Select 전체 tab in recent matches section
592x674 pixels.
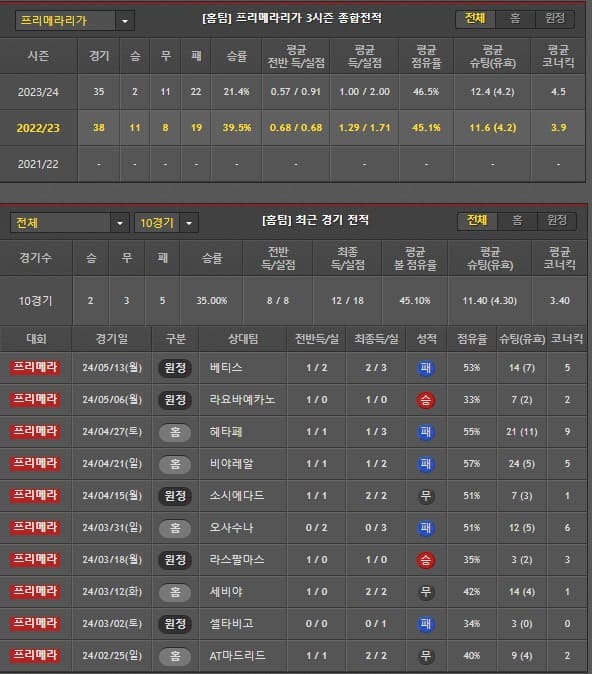point(477,221)
